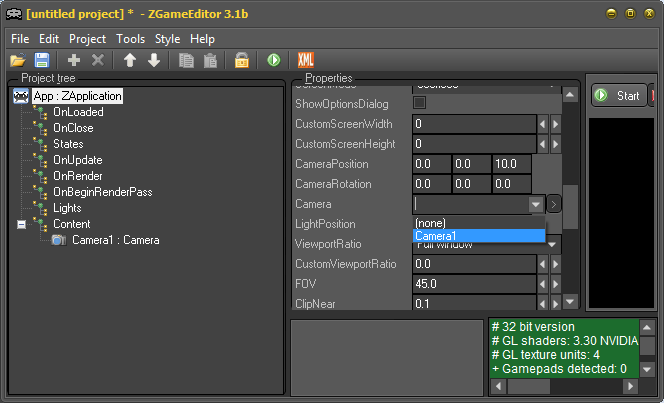The image size is (664, 403).
Task: Click log panel scroll down arrow
Action: (x=647, y=370)
